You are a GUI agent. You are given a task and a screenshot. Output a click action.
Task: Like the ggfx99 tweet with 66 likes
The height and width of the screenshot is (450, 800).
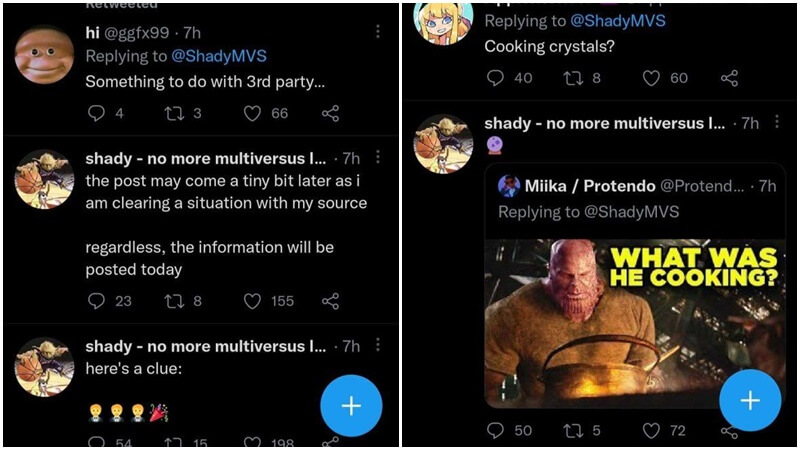click(x=252, y=113)
